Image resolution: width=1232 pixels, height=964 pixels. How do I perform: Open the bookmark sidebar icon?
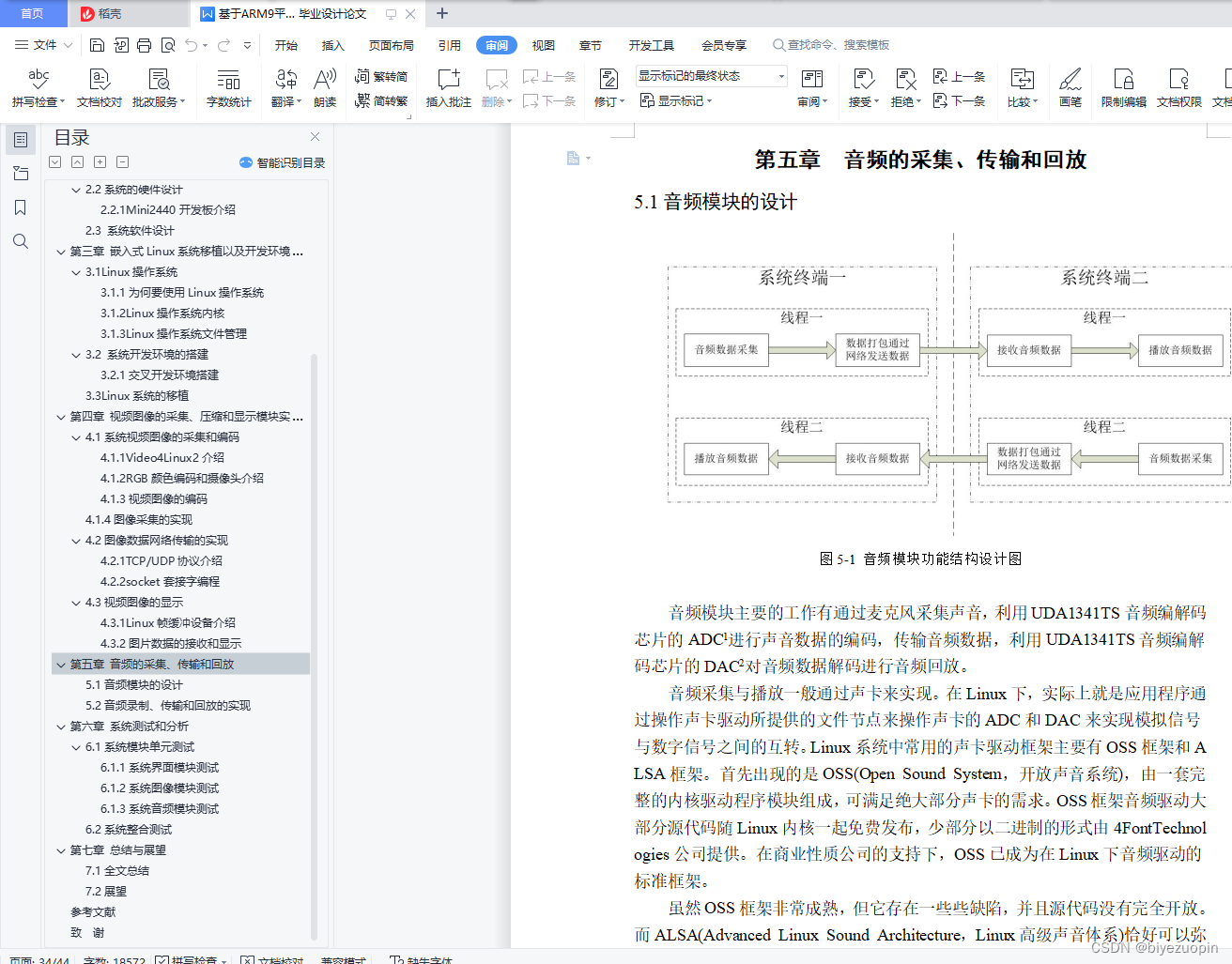21,207
